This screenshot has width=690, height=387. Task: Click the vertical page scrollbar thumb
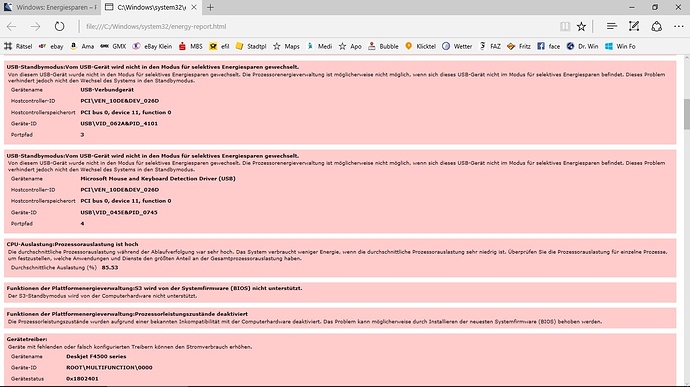coord(686,114)
